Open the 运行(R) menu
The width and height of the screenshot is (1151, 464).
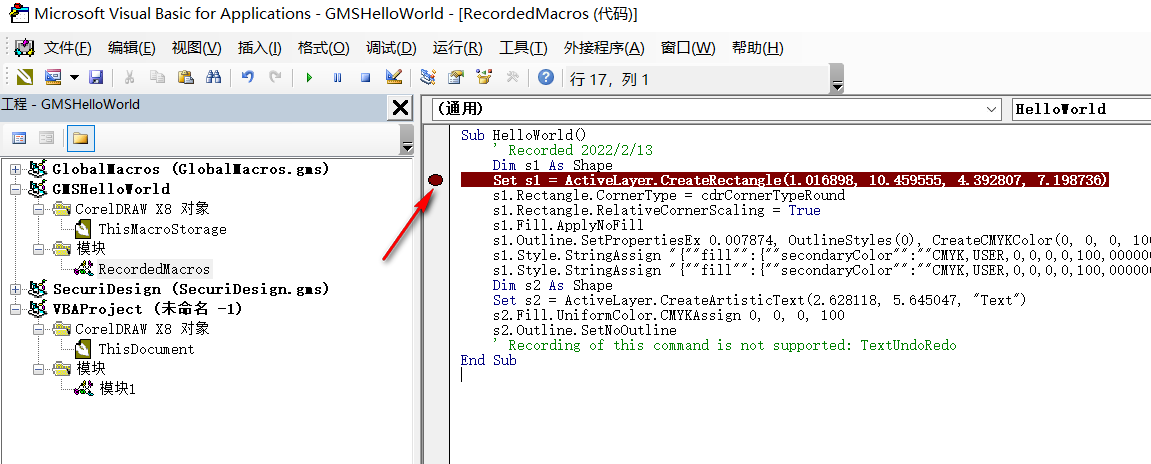pyautogui.click(x=457, y=48)
